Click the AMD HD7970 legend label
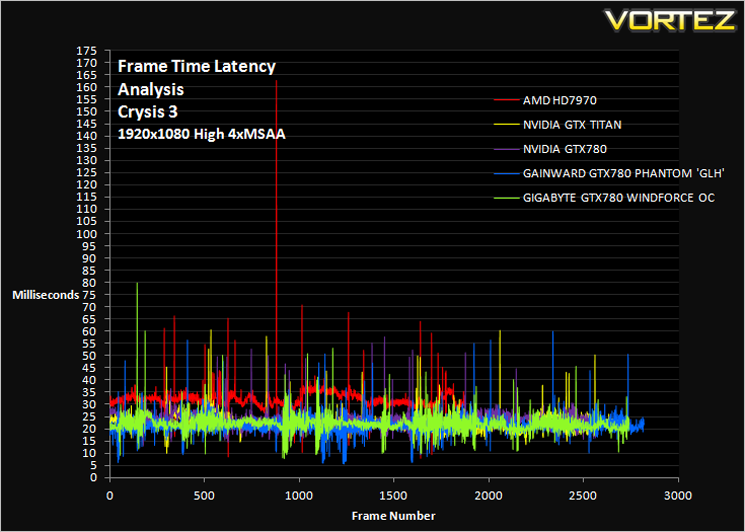Image resolution: width=745 pixels, height=532 pixels. [x=560, y=101]
